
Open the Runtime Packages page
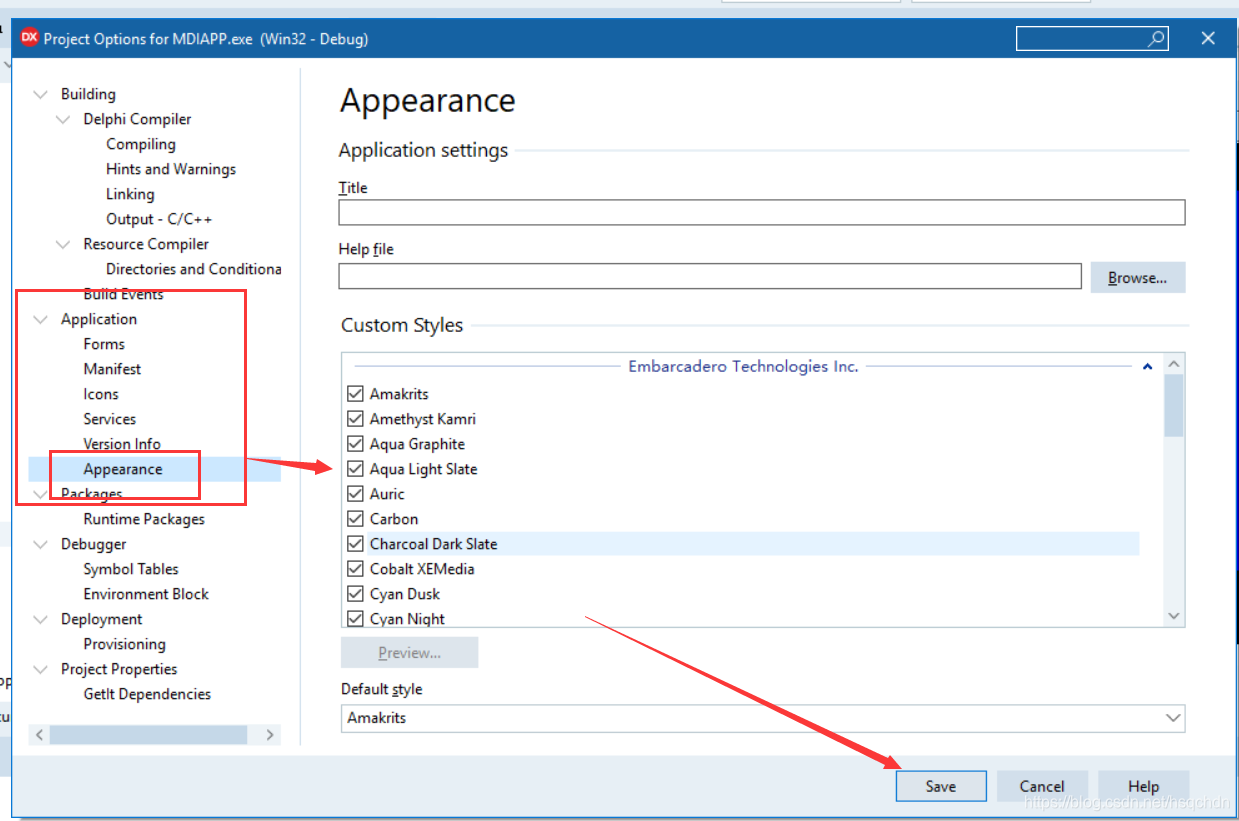(x=143, y=518)
